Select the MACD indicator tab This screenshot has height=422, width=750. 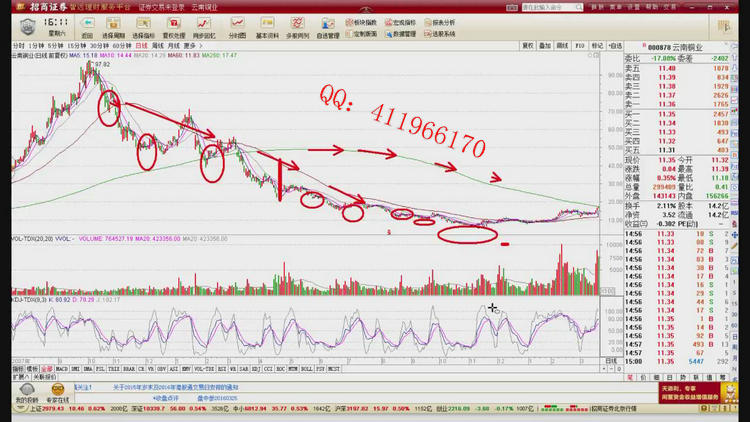(x=60, y=368)
